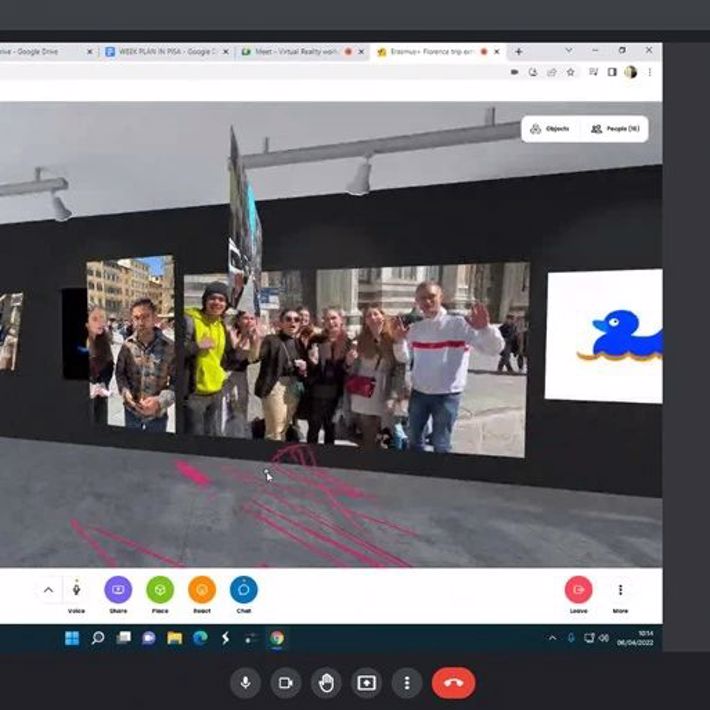The image size is (710, 710).
Task: Present screen in Google Meet bar
Action: point(366,683)
